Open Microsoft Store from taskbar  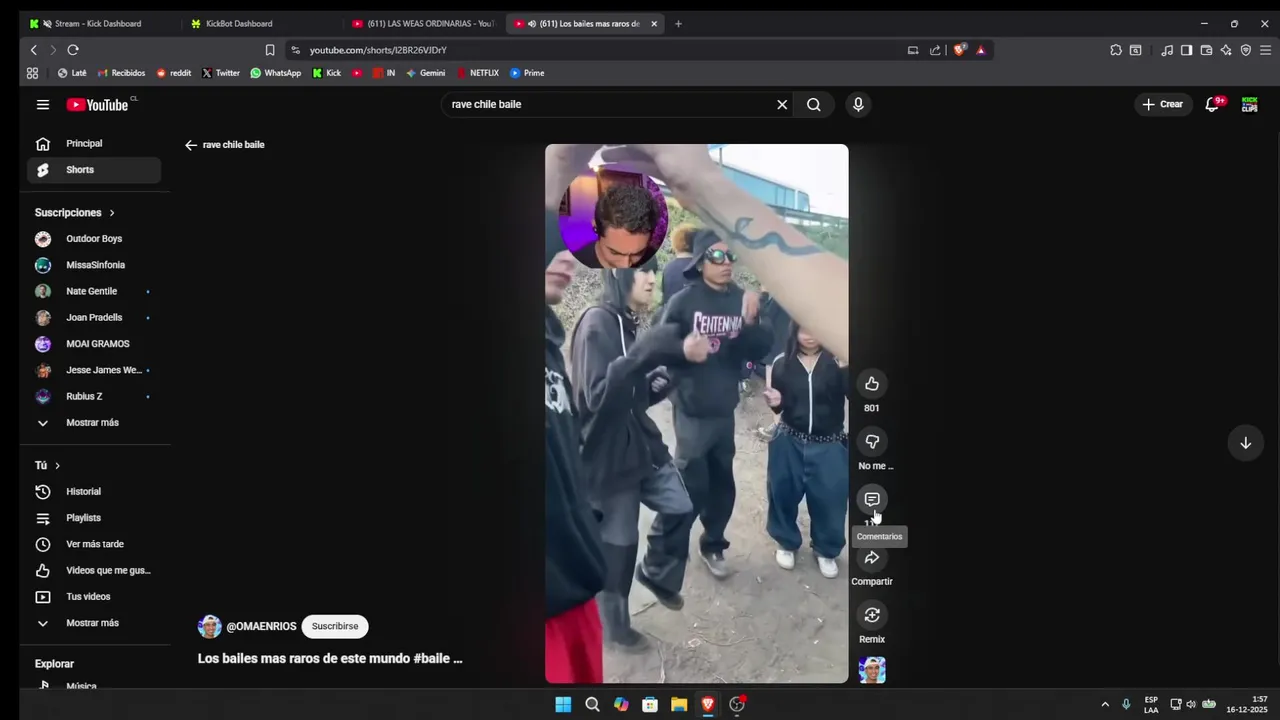pyautogui.click(x=650, y=704)
